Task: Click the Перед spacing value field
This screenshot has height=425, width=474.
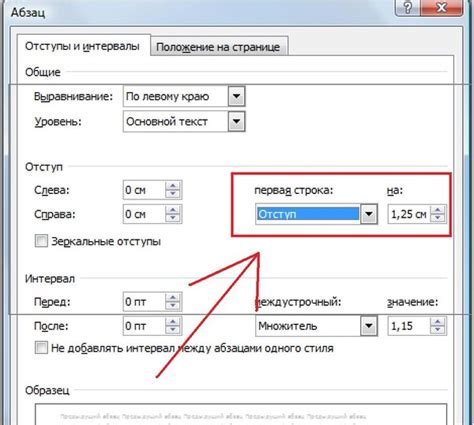Action: pyautogui.click(x=144, y=302)
